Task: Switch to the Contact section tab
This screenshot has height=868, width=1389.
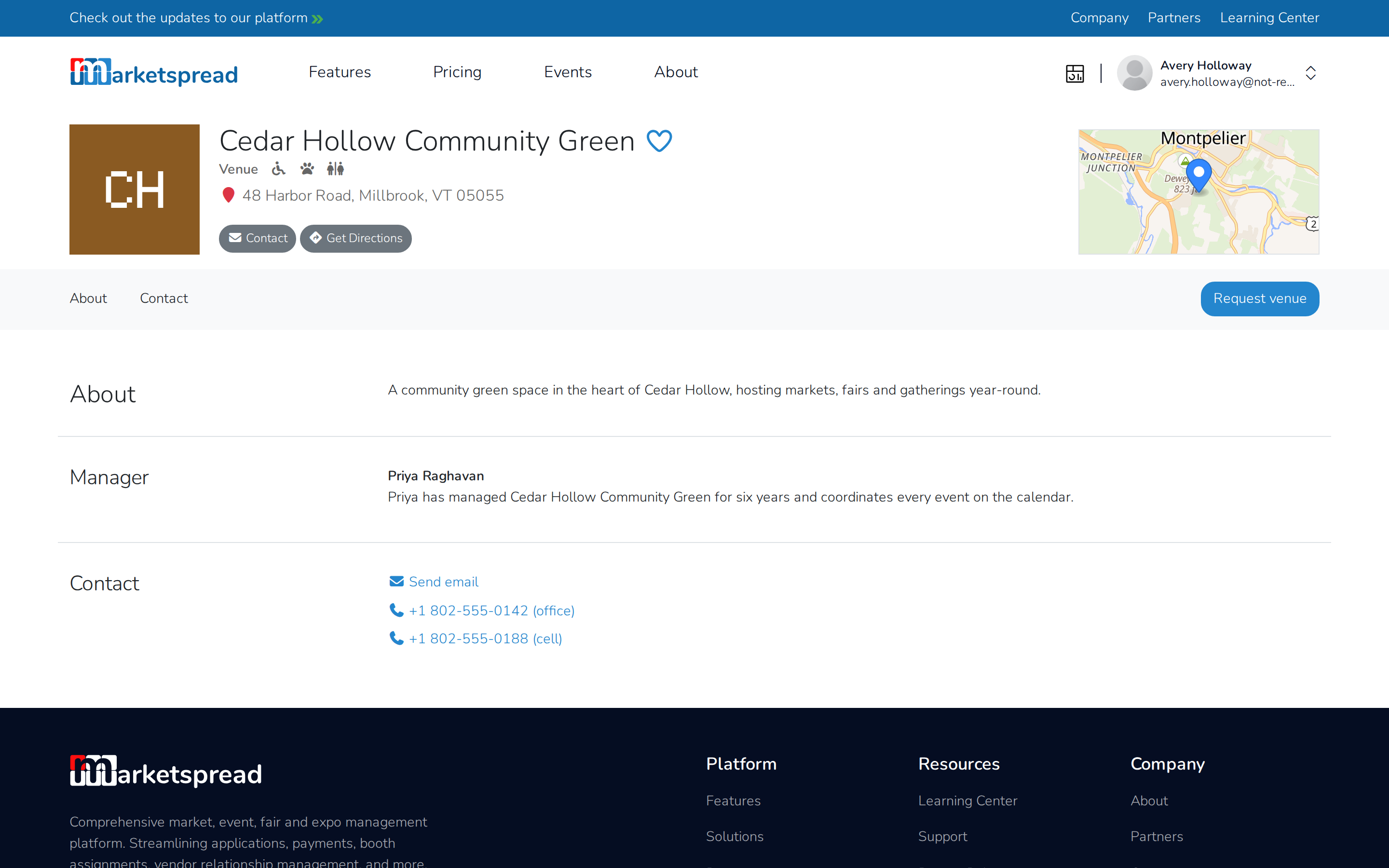Action: (x=163, y=298)
